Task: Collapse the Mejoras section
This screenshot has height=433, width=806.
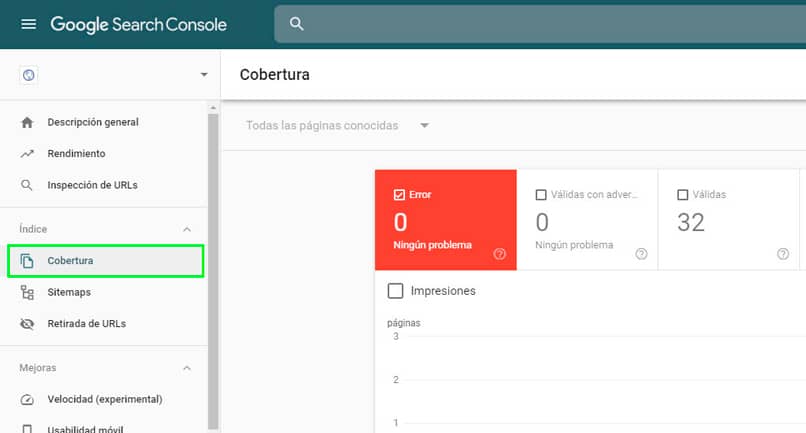Action: (187, 368)
